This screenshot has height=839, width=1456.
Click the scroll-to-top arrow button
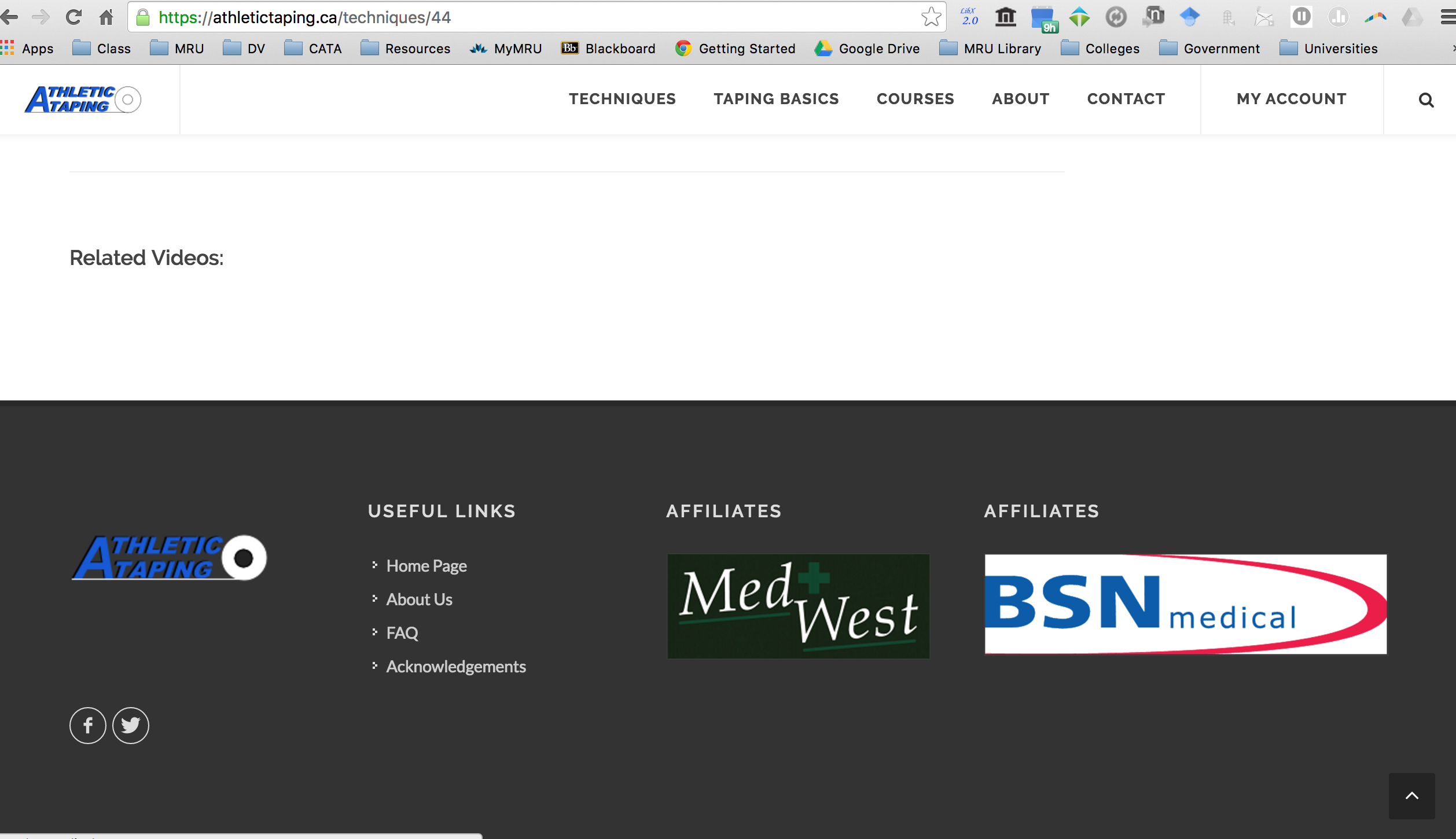pyautogui.click(x=1411, y=796)
